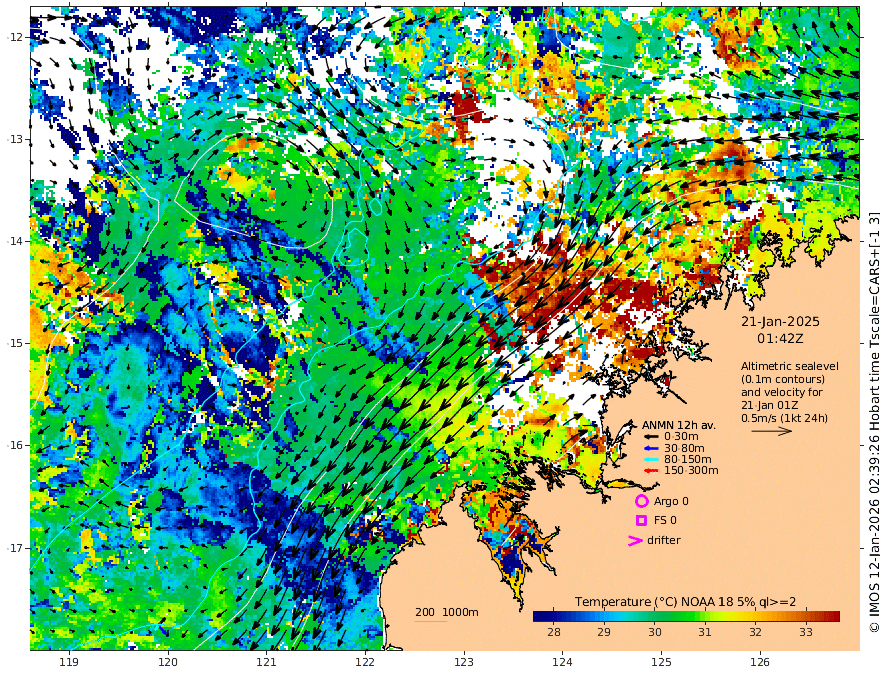Screen dimensions: 880x680
Task: Click the '30-80m' depth label
Action: click(684, 448)
